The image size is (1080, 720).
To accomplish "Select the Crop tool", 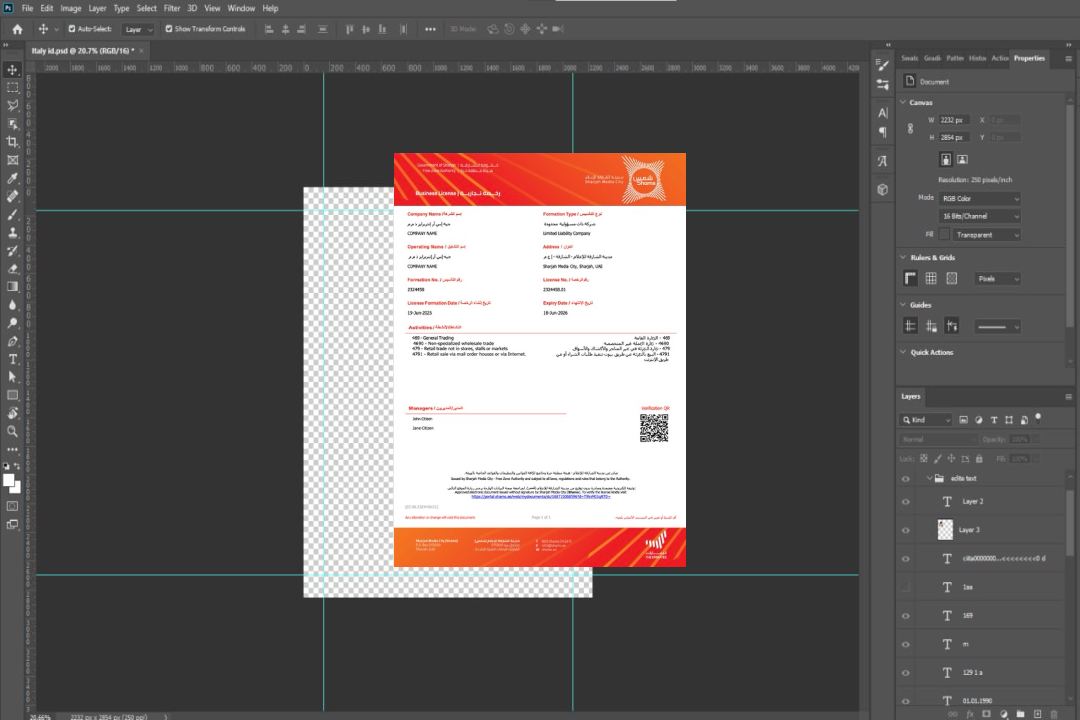I will 13,142.
